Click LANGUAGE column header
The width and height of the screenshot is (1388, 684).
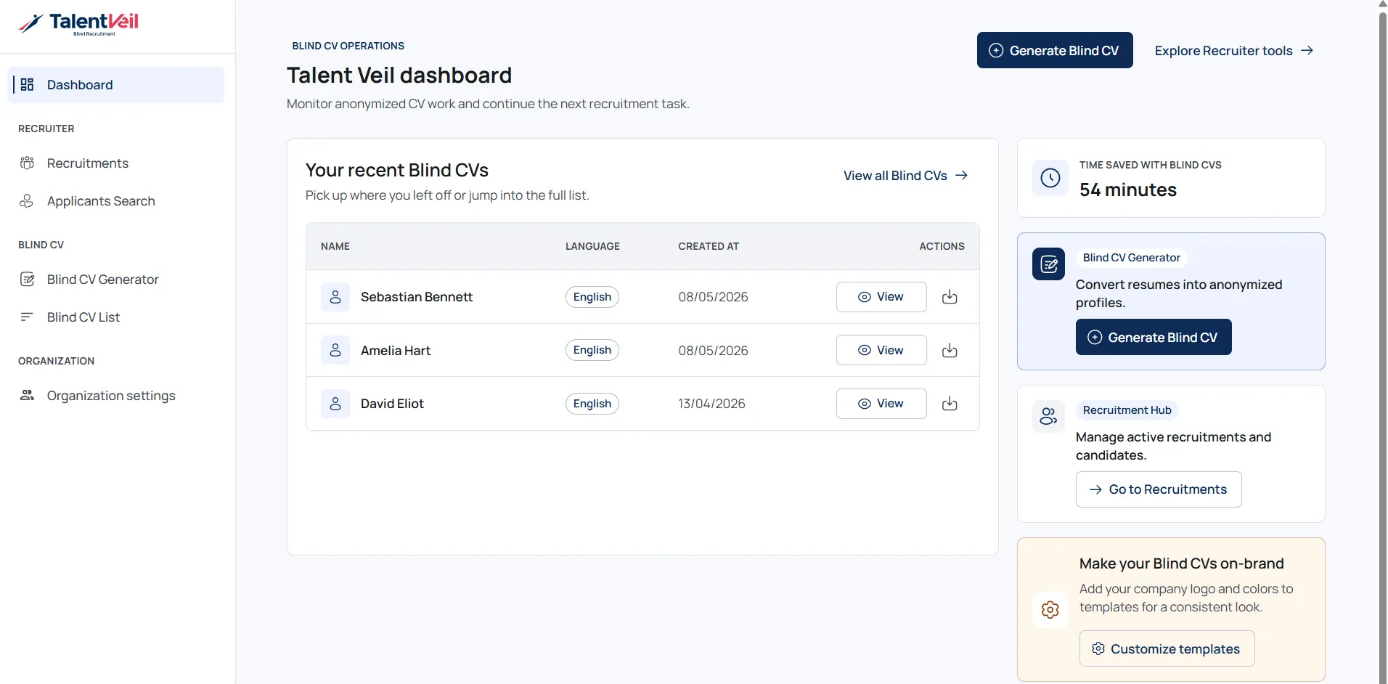coord(593,246)
